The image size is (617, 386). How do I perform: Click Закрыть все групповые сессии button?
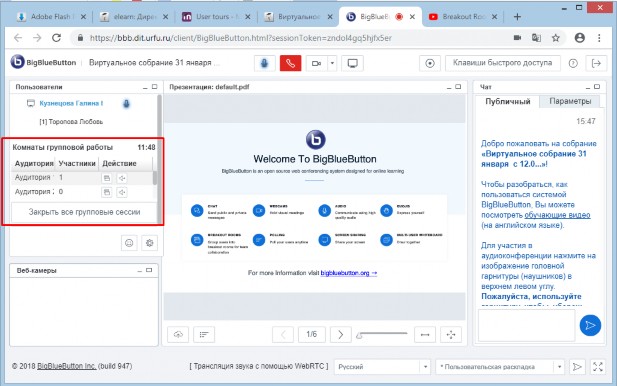click(x=84, y=212)
